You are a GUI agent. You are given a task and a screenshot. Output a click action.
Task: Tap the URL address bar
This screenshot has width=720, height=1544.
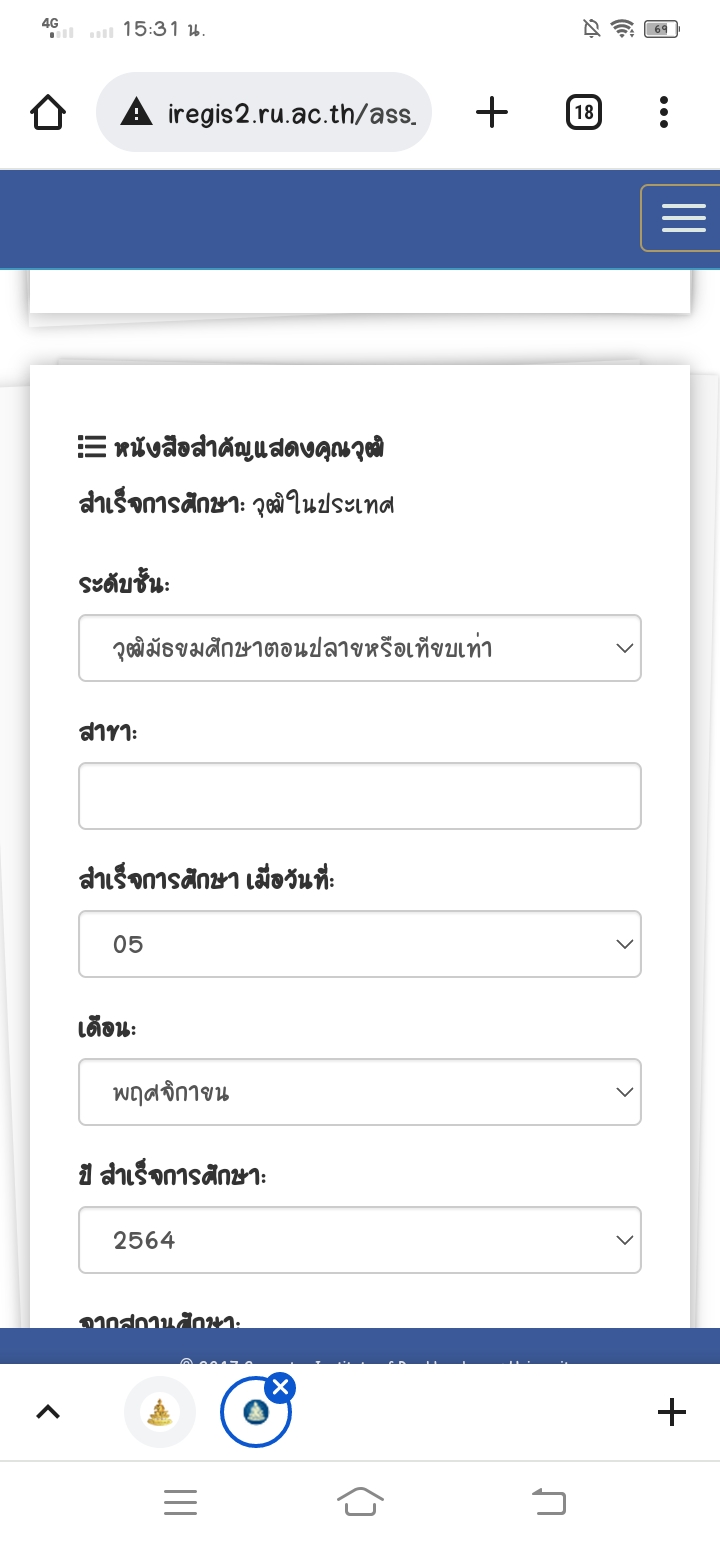tap(264, 112)
